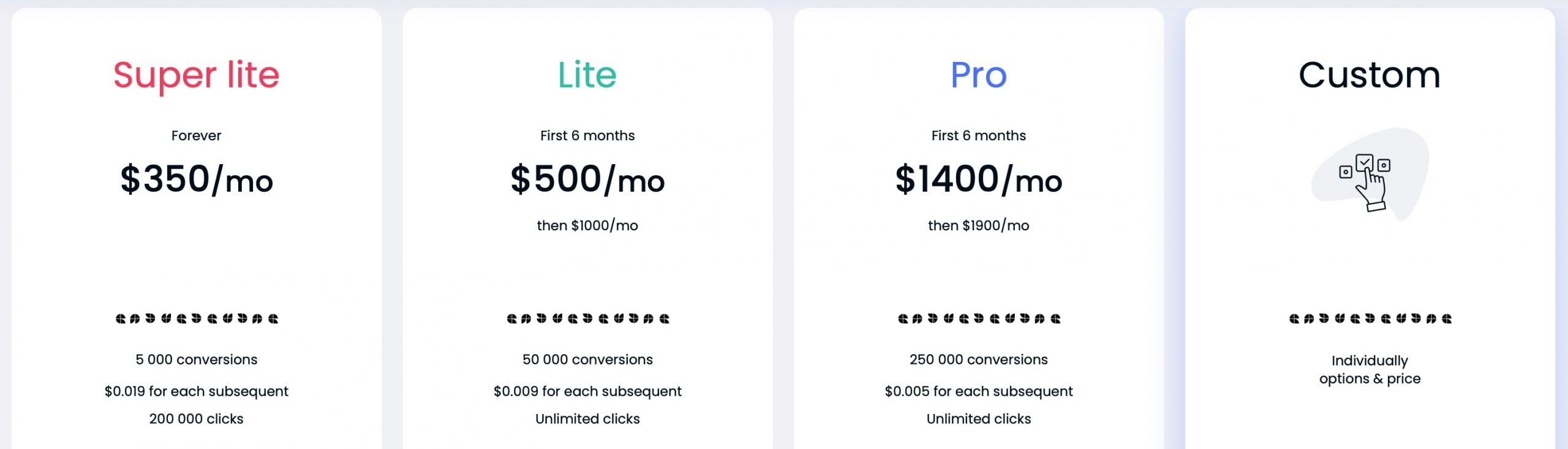Screen dimensions: 1568x449
Task: Click the "200 000 clicks" line
Action: click(x=197, y=419)
